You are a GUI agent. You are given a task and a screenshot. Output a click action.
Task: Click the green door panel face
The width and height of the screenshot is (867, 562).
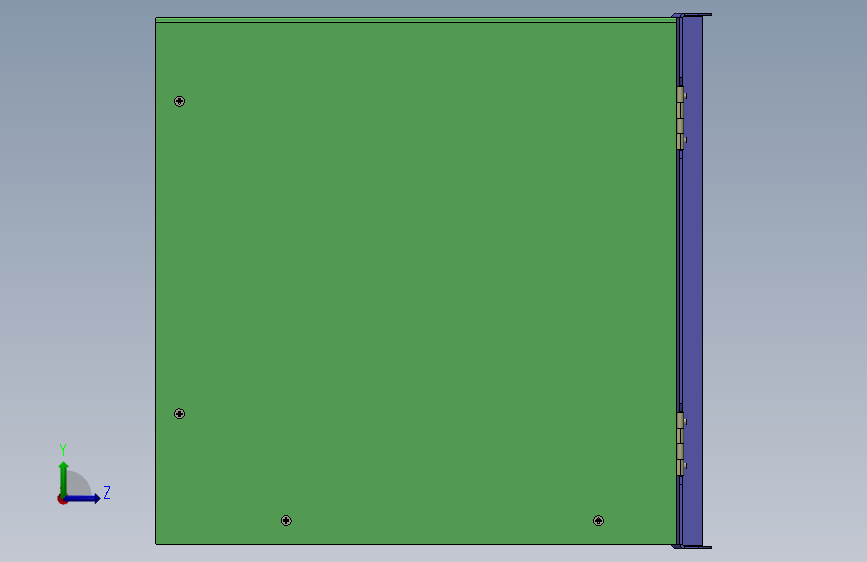tap(416, 283)
